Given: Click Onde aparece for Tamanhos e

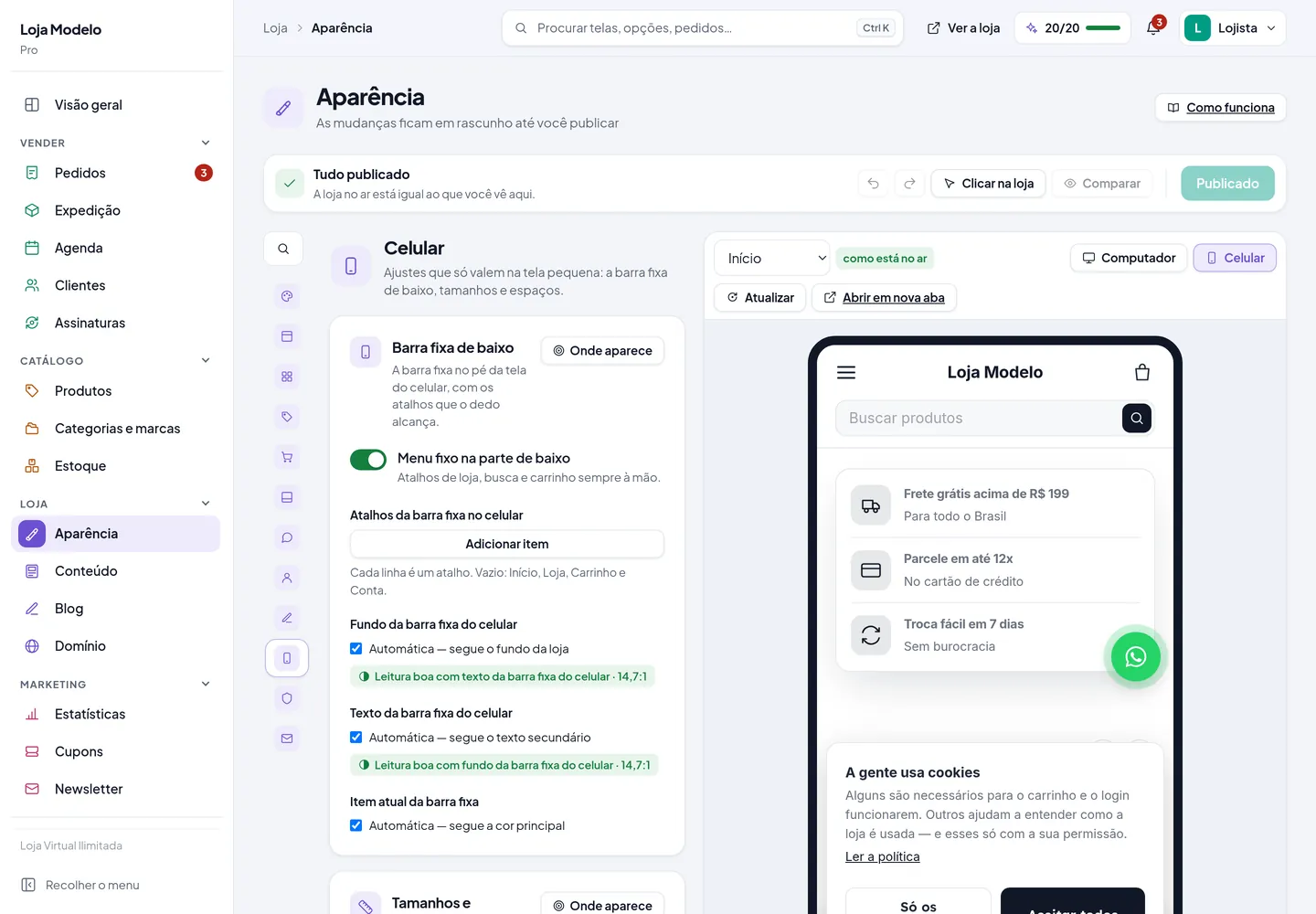Looking at the screenshot, I should 602,905.
